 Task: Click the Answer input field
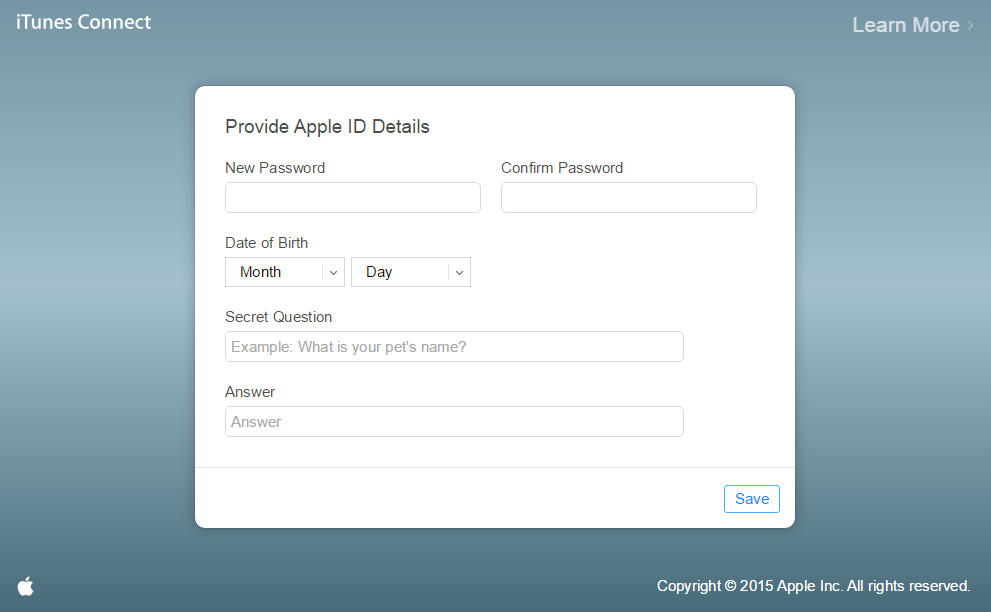click(454, 422)
